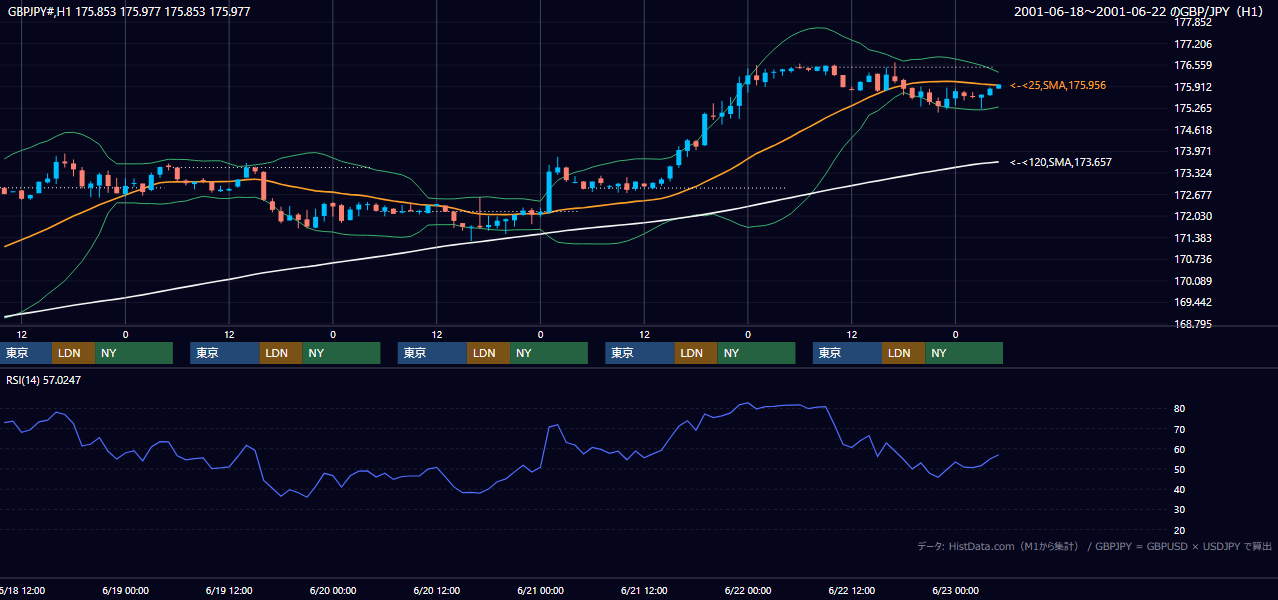Click RSI scale value 40

tap(1179, 489)
